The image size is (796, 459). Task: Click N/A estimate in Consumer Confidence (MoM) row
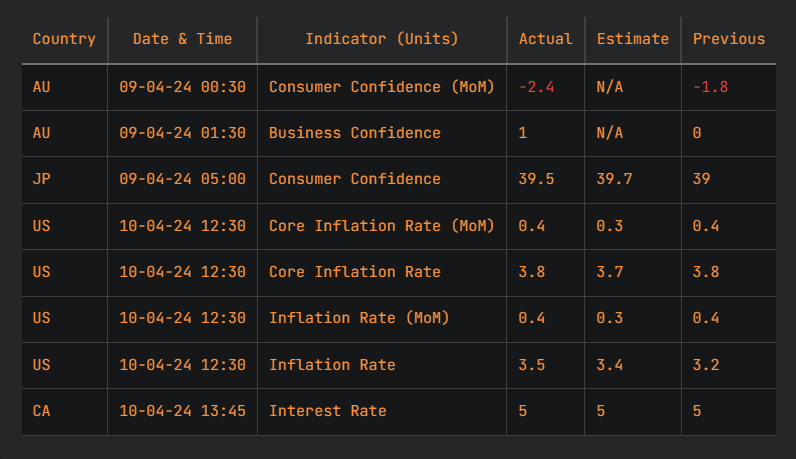click(x=610, y=87)
